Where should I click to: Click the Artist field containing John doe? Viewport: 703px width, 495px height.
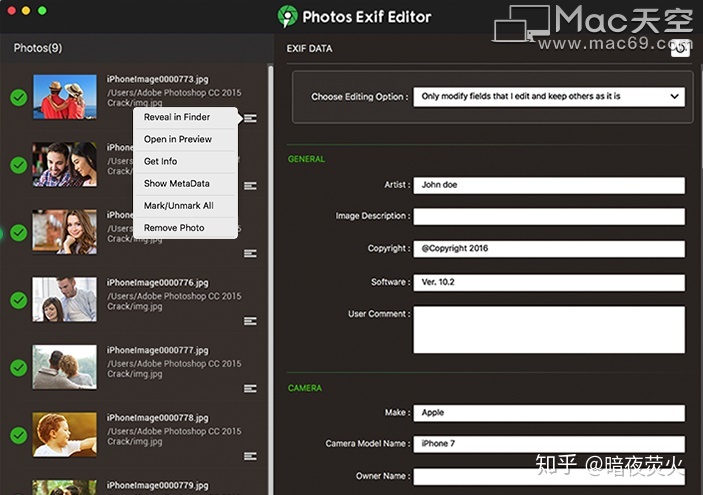[x=549, y=185]
